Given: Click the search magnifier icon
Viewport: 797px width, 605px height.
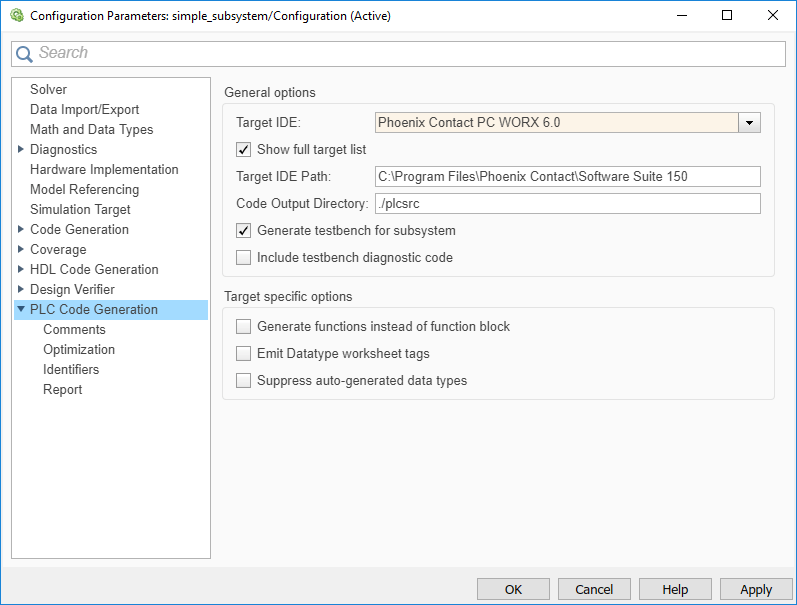Looking at the screenshot, I should (25, 54).
